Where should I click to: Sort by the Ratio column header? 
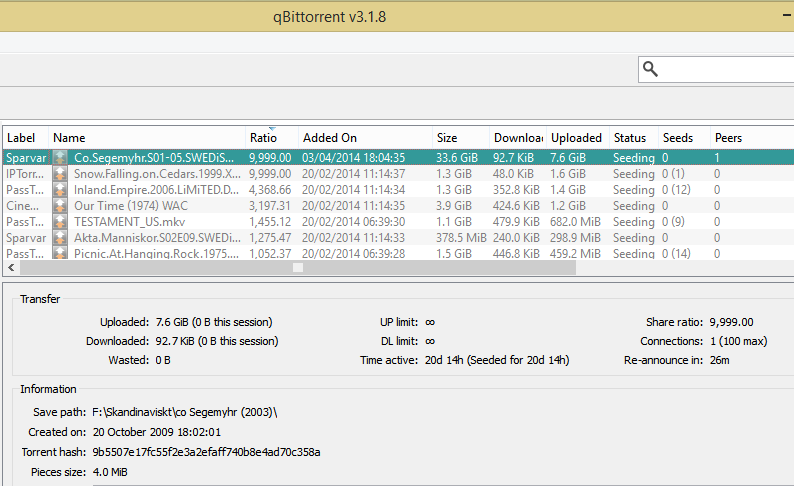(x=272, y=138)
